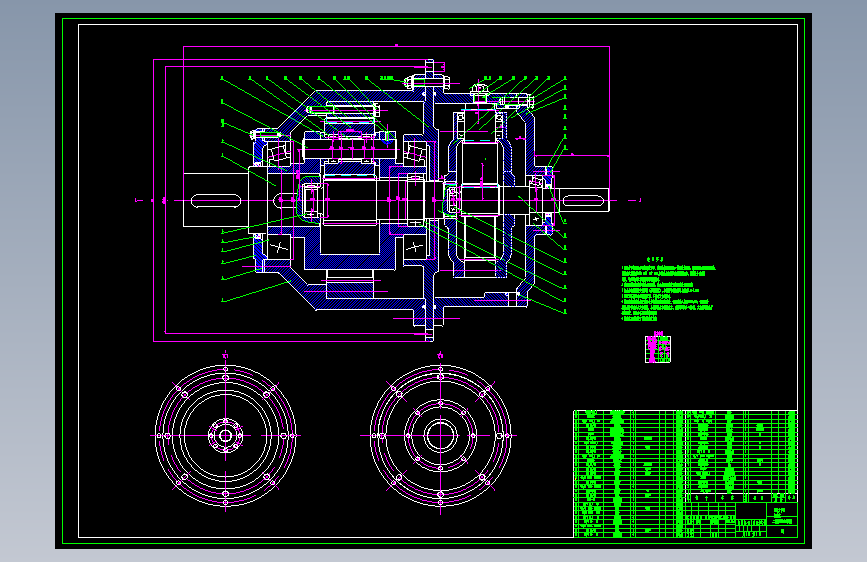Click the green parts list table
The image size is (867, 562).
click(685, 473)
